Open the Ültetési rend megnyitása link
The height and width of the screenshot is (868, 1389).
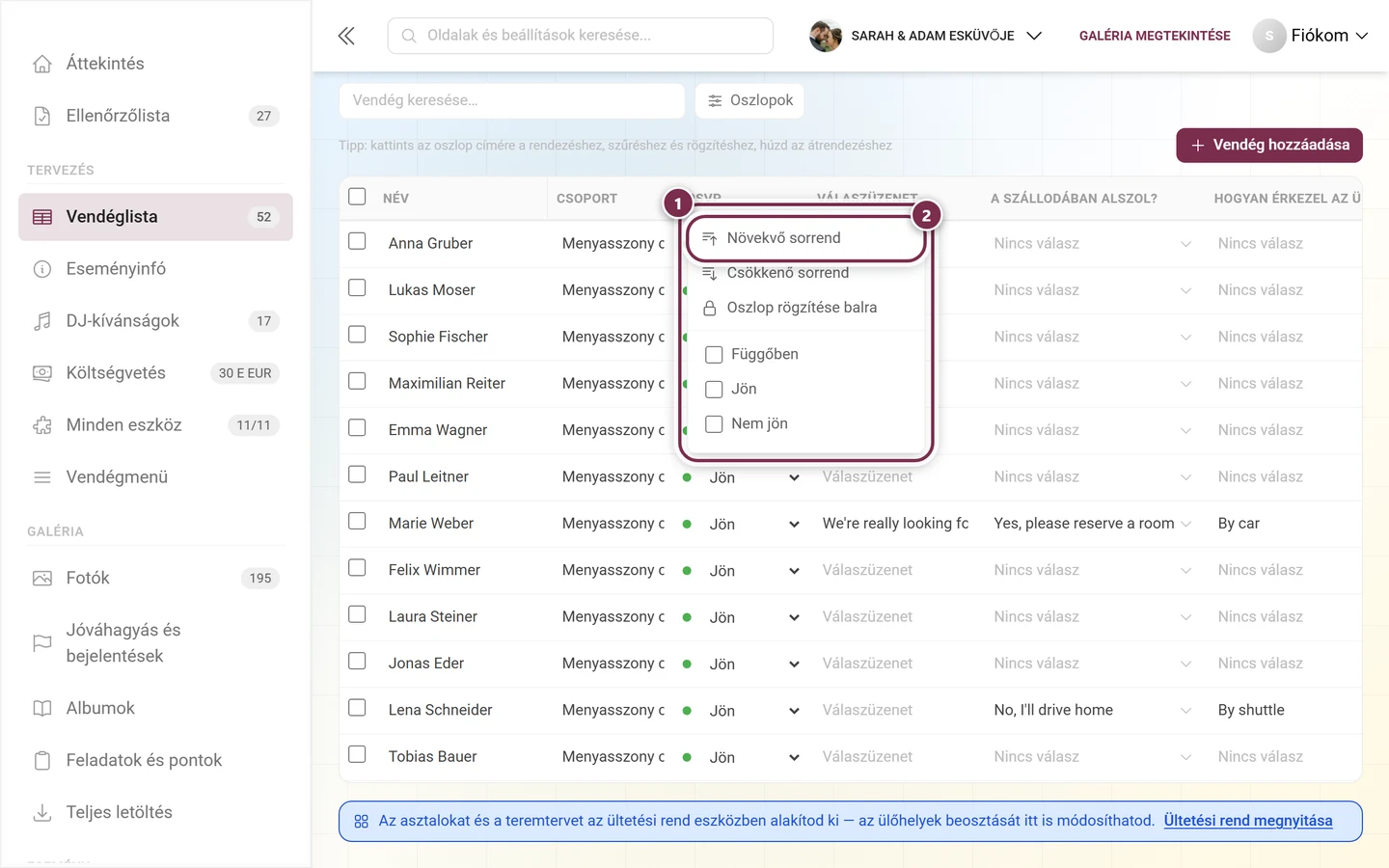coord(1248,821)
